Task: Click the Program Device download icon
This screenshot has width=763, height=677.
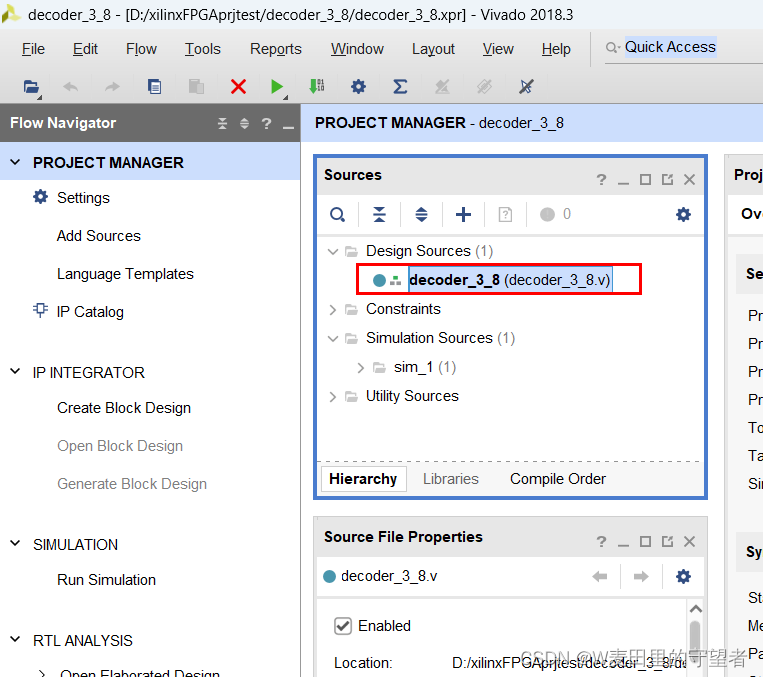Action: coord(317,87)
